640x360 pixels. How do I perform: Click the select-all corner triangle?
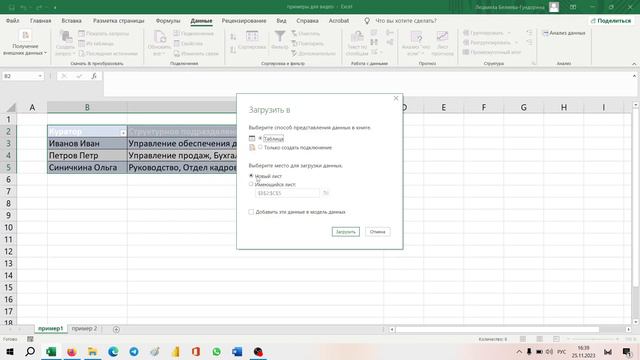11,108
